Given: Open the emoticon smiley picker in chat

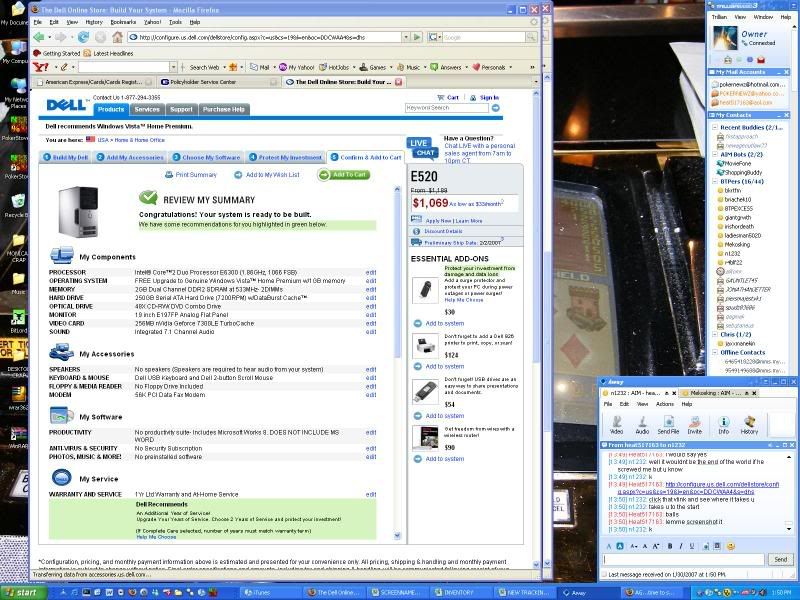Looking at the screenshot, I should (731, 546).
